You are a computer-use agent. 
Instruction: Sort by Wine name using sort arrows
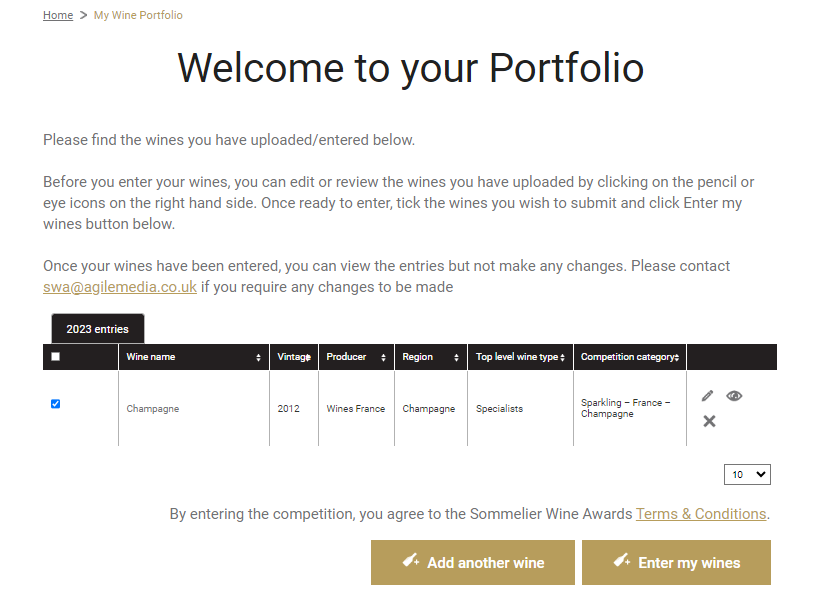(258, 357)
